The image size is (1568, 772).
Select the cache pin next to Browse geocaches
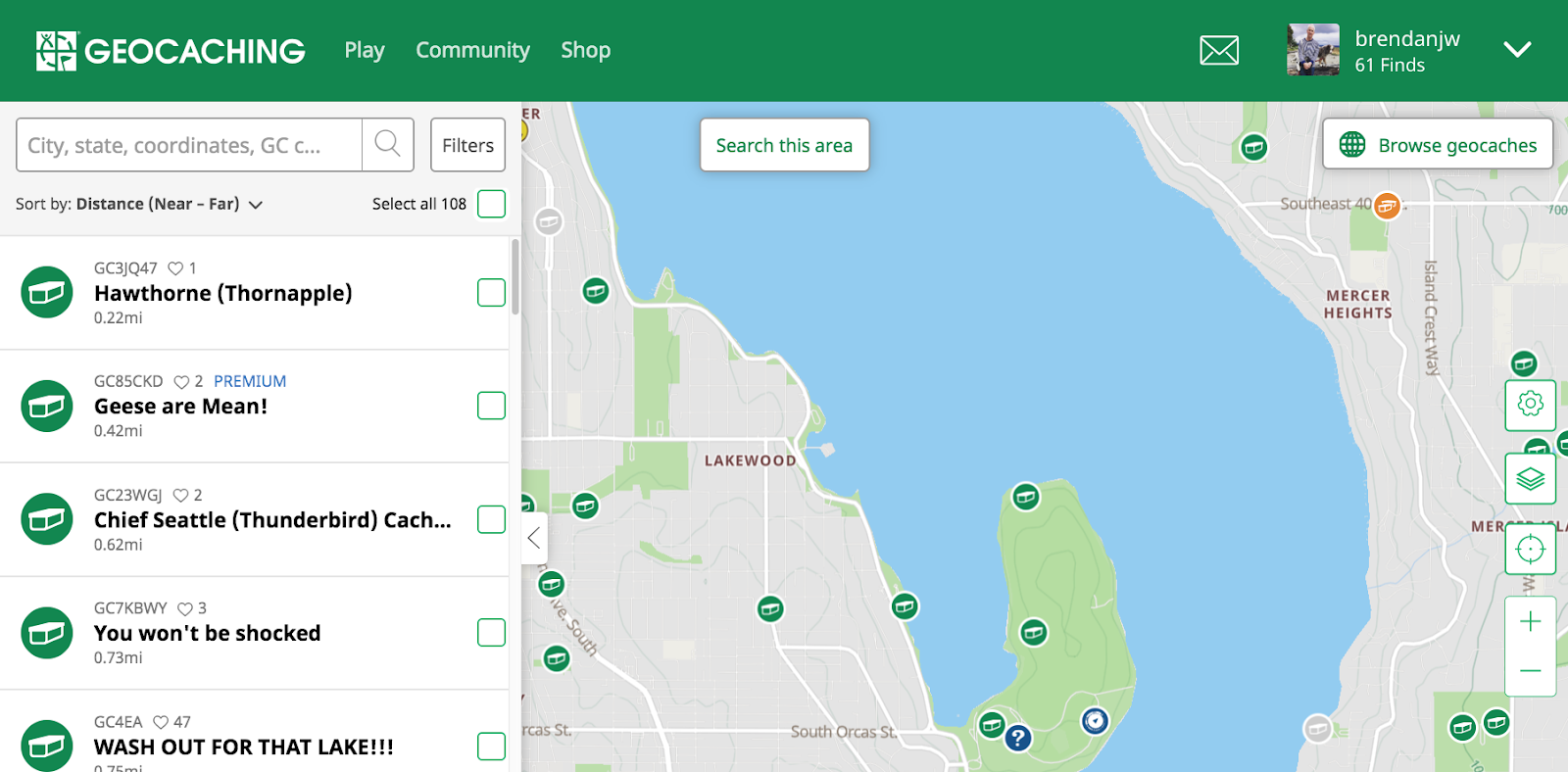[1253, 147]
